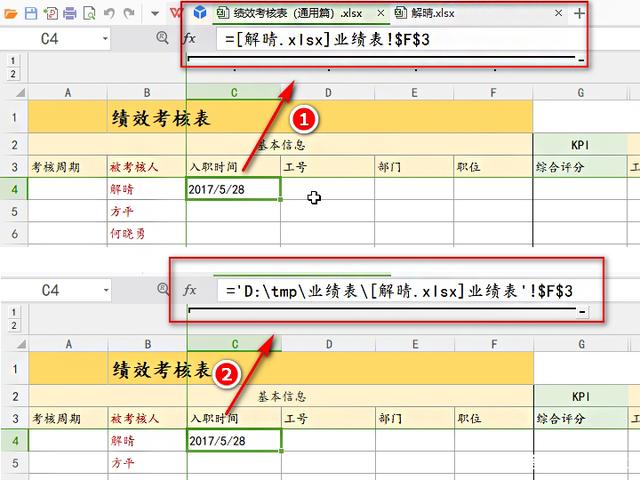Click cell 2017/5/28 in upper screenshot
Viewport: 640px width, 480px height.
233,189
